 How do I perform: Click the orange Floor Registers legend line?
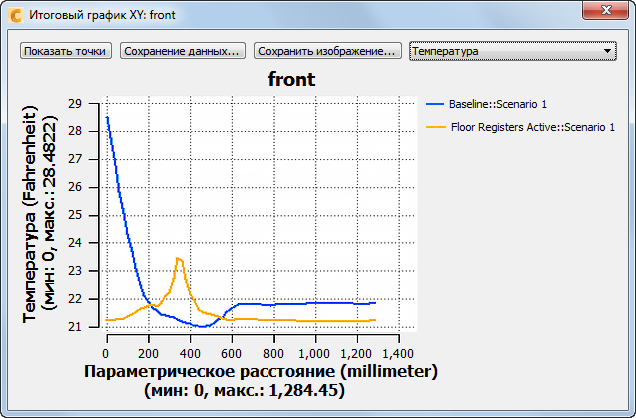pyautogui.click(x=436, y=127)
